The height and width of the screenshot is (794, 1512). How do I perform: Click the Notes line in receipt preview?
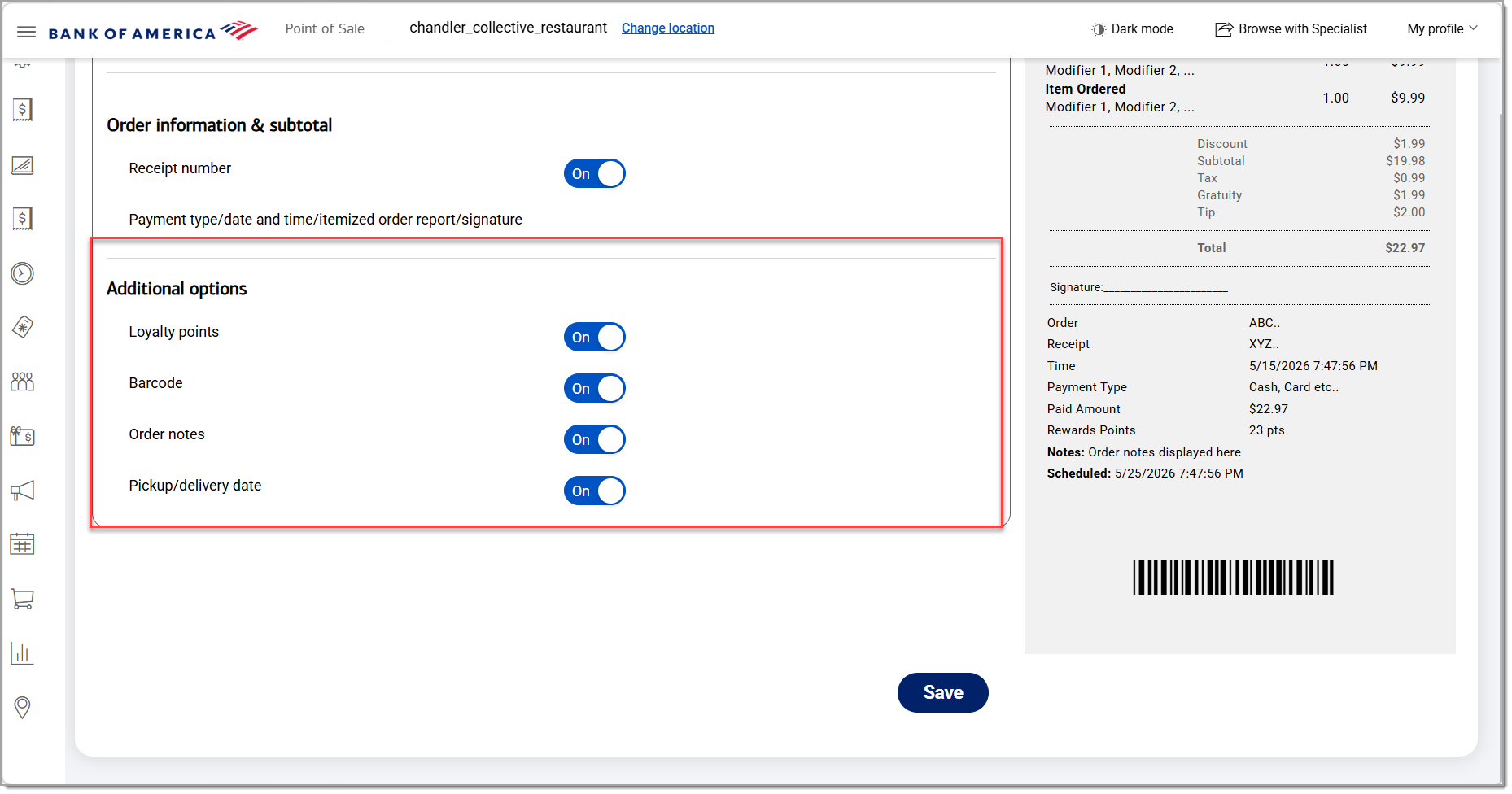(1144, 452)
